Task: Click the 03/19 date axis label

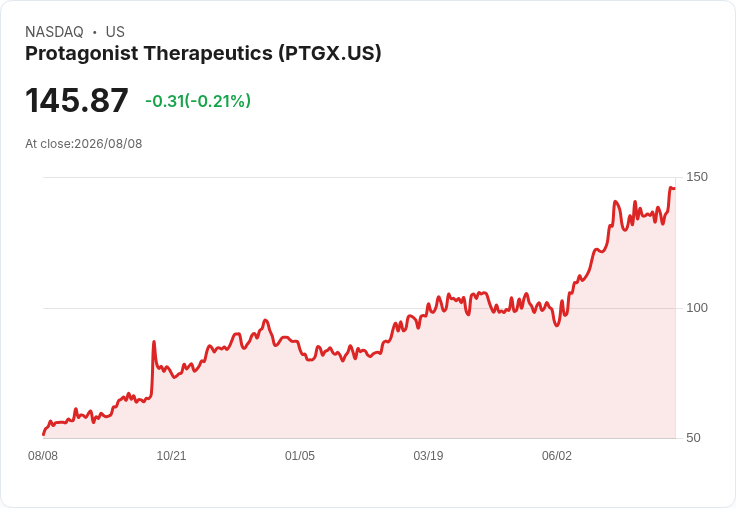Action: 428,456
